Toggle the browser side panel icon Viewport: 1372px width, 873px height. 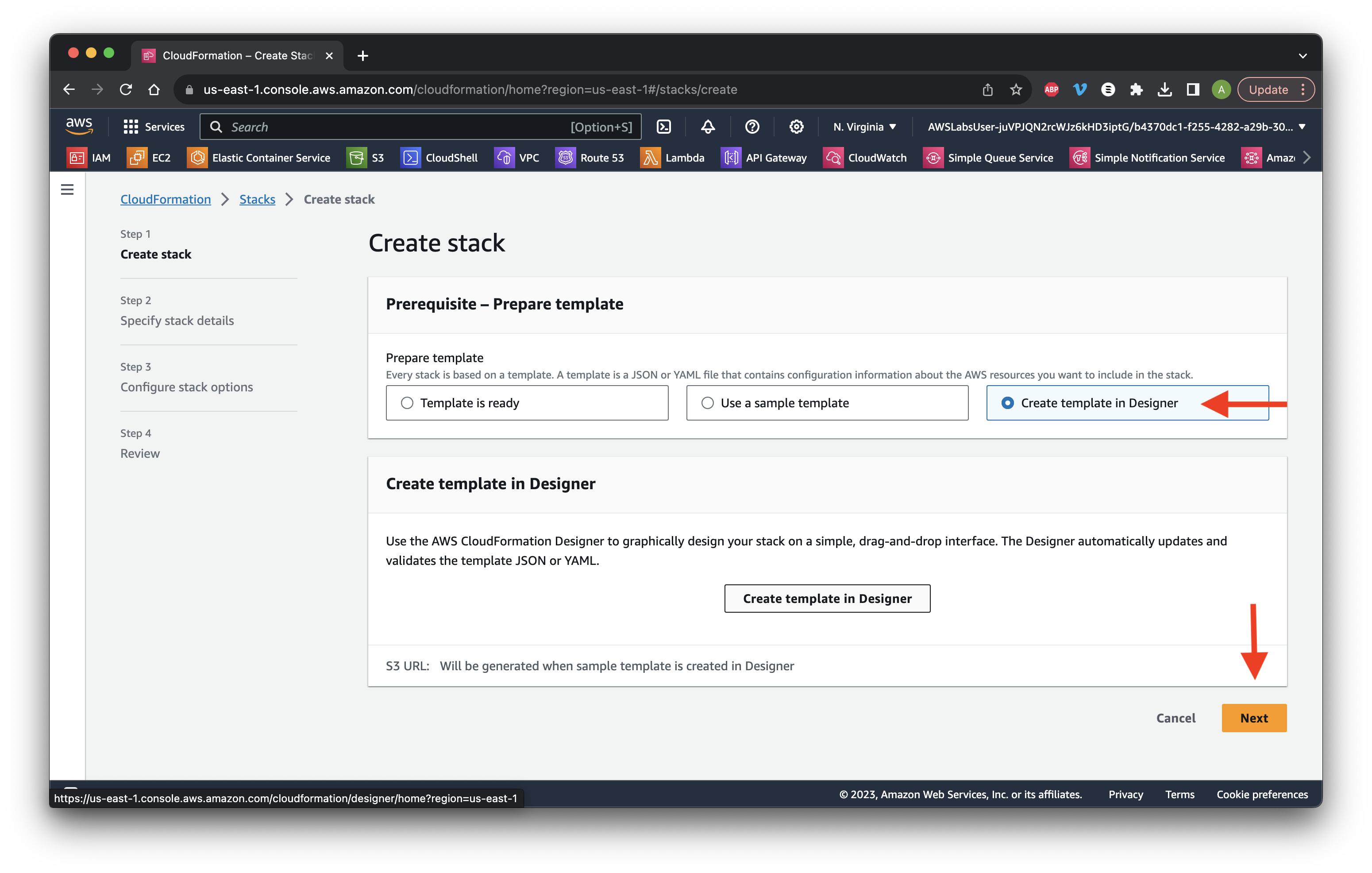pyautogui.click(x=1192, y=89)
